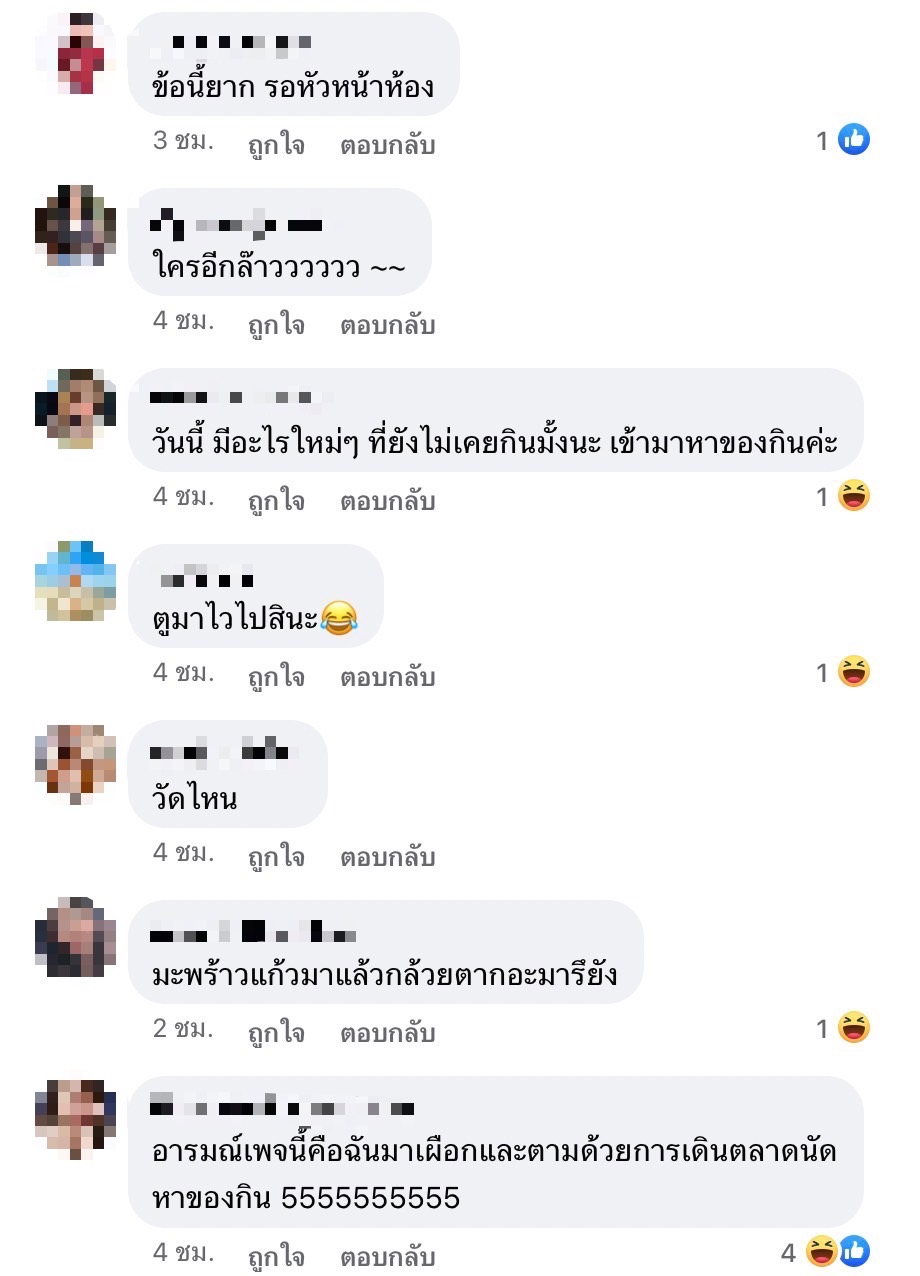920x1276 pixels.
Task: Reply to the comment ข้อนี้ยาก รอหัวหน้าห้อง
Action: [388, 145]
